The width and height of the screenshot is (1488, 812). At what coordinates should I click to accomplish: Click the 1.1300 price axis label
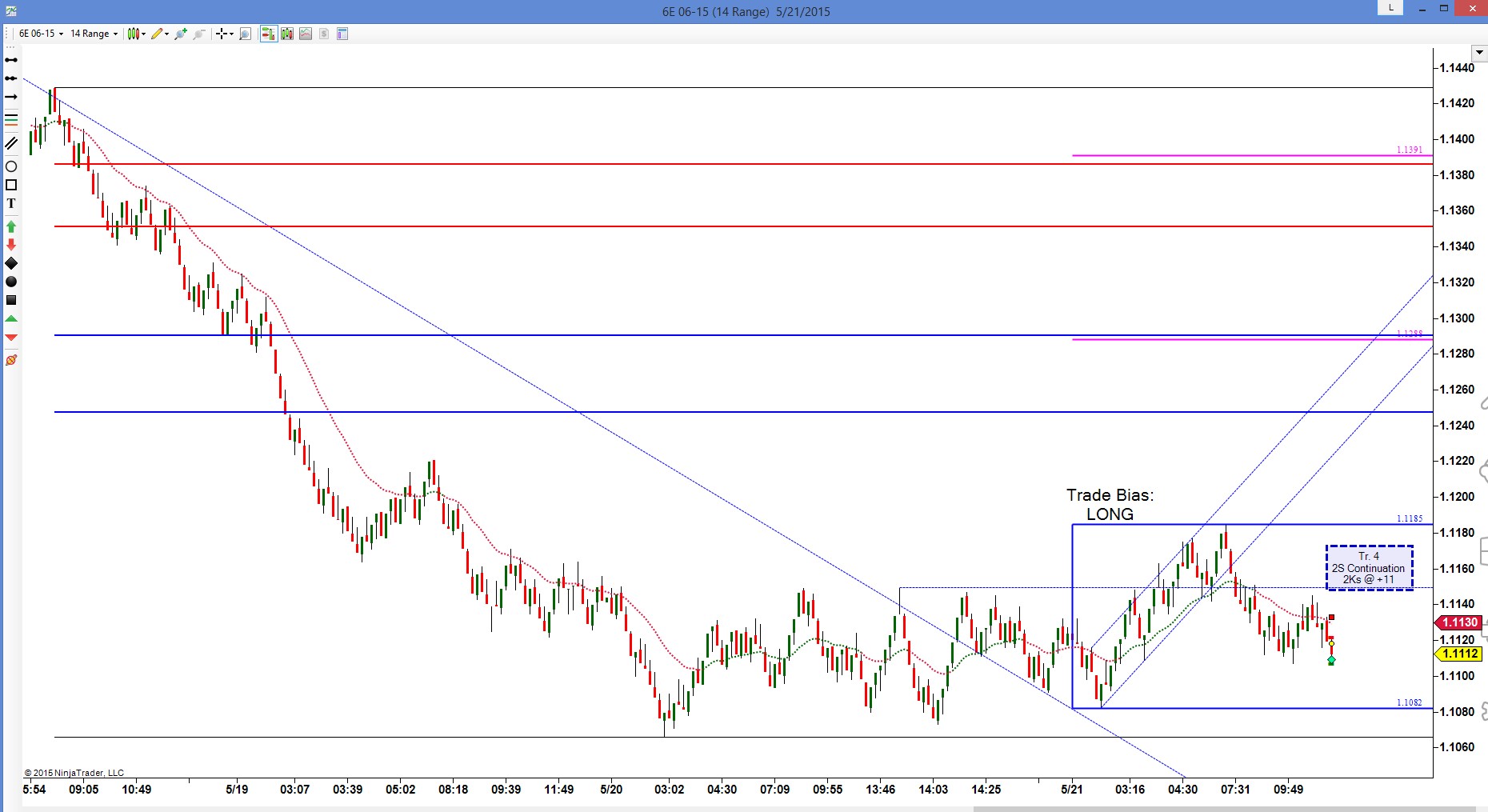click(x=1457, y=318)
